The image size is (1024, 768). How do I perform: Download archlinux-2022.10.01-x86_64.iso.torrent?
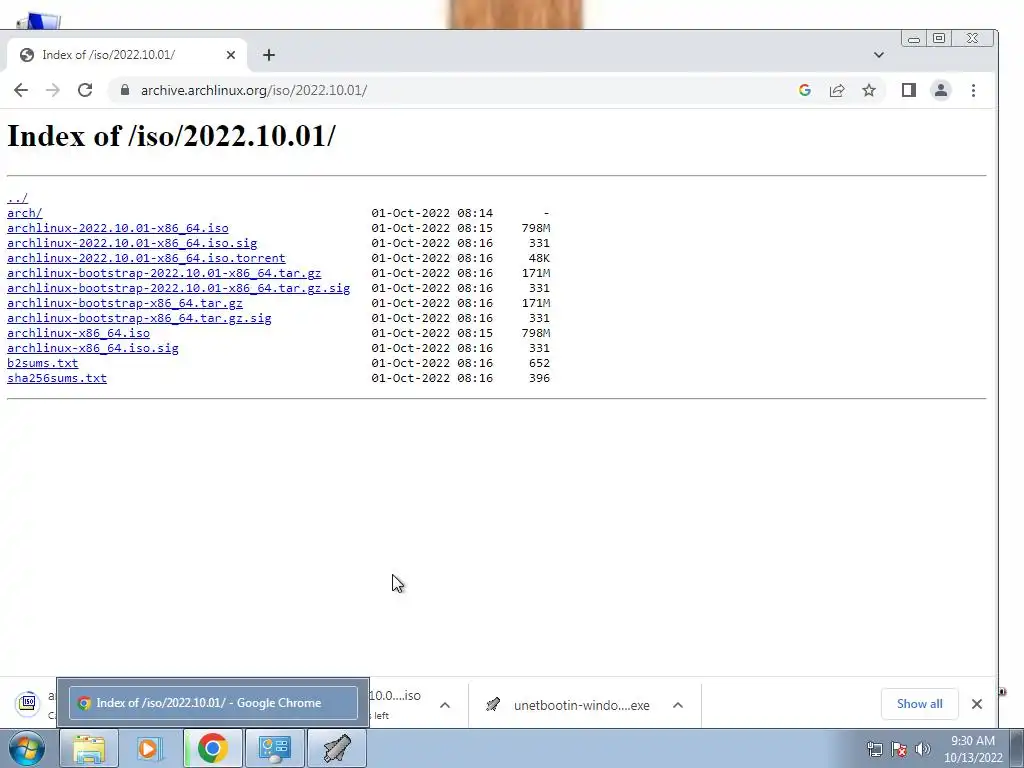pos(146,258)
